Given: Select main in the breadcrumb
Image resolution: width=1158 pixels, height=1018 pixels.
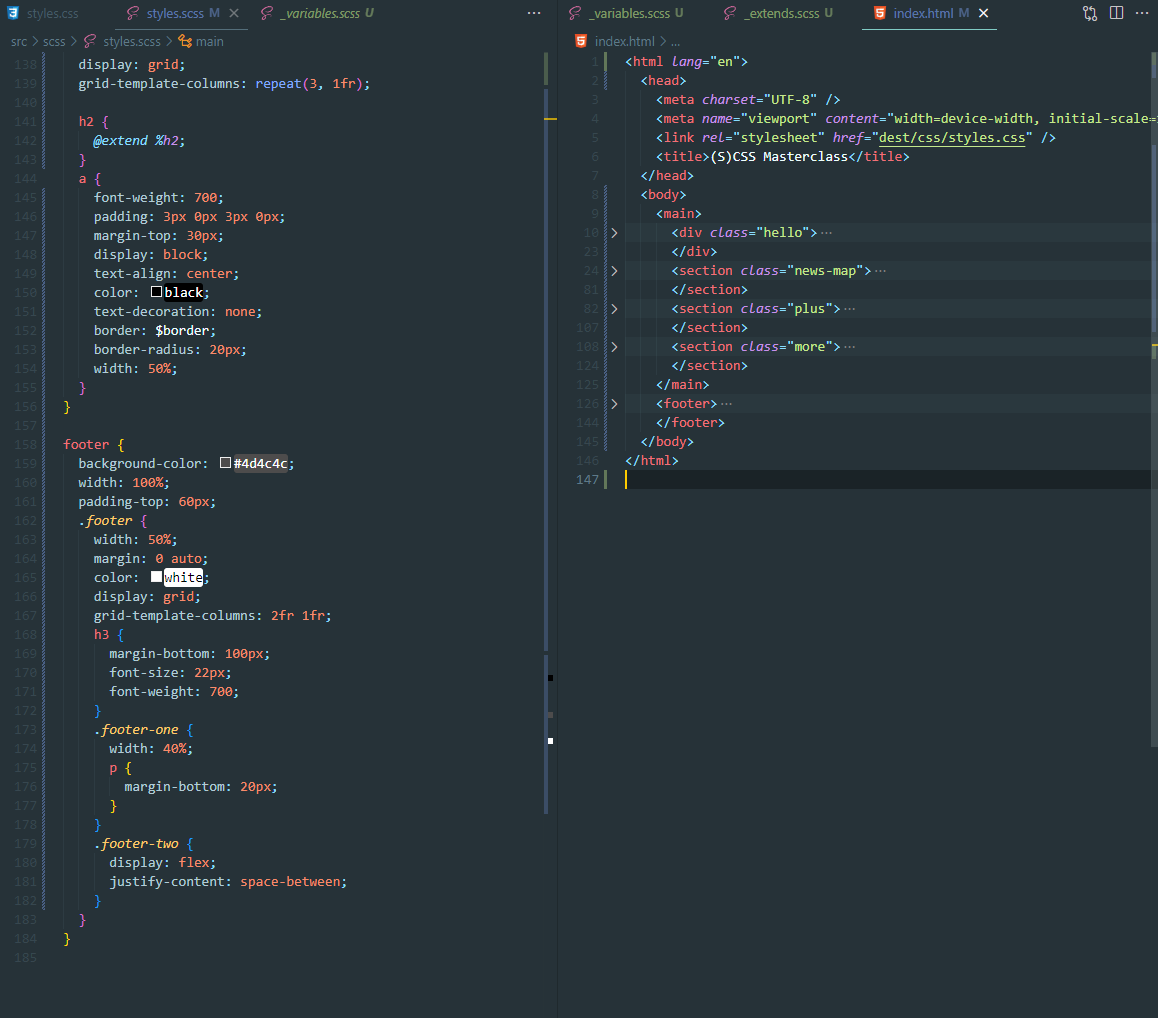Looking at the screenshot, I should coord(210,41).
